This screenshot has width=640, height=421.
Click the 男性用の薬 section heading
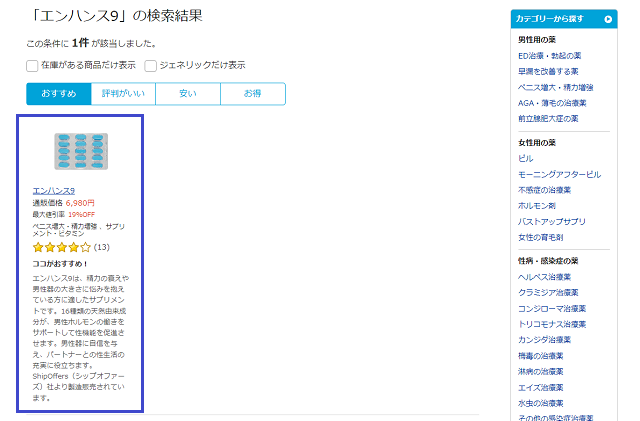point(537,40)
